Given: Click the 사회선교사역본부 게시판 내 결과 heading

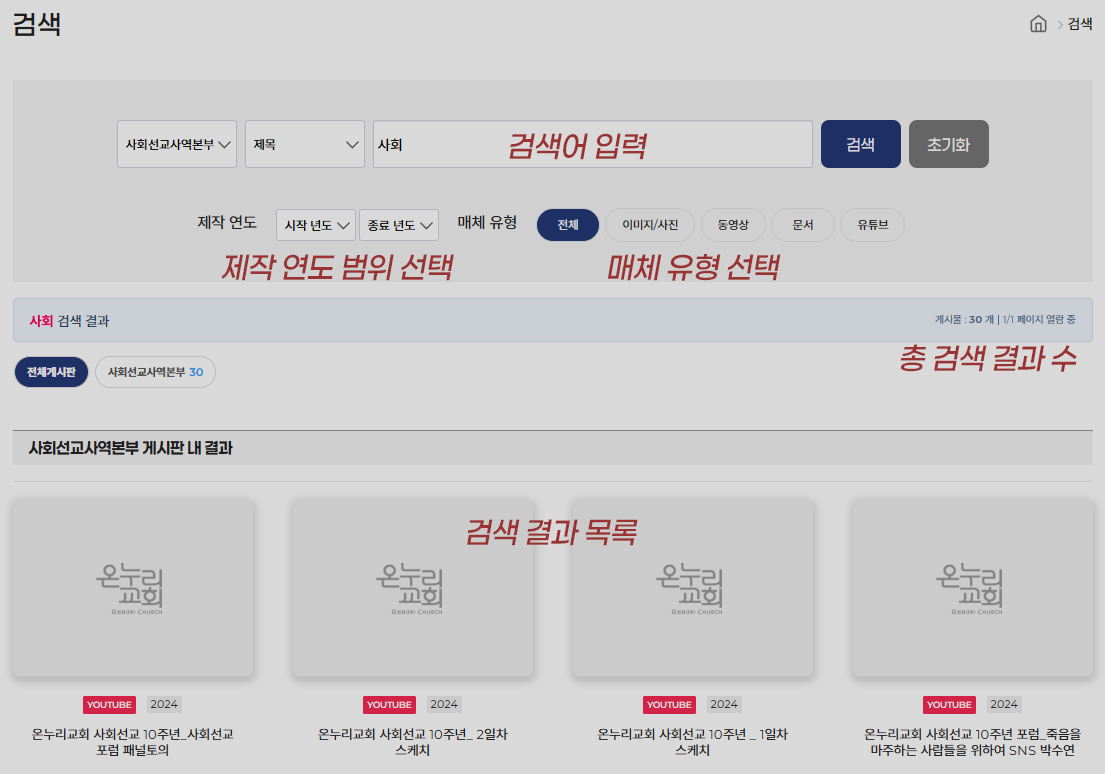Looking at the screenshot, I should click(130, 448).
